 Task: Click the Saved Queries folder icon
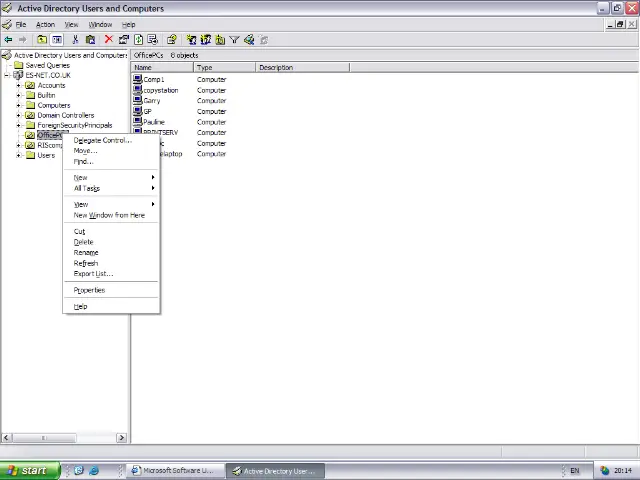pyautogui.click(x=18, y=65)
